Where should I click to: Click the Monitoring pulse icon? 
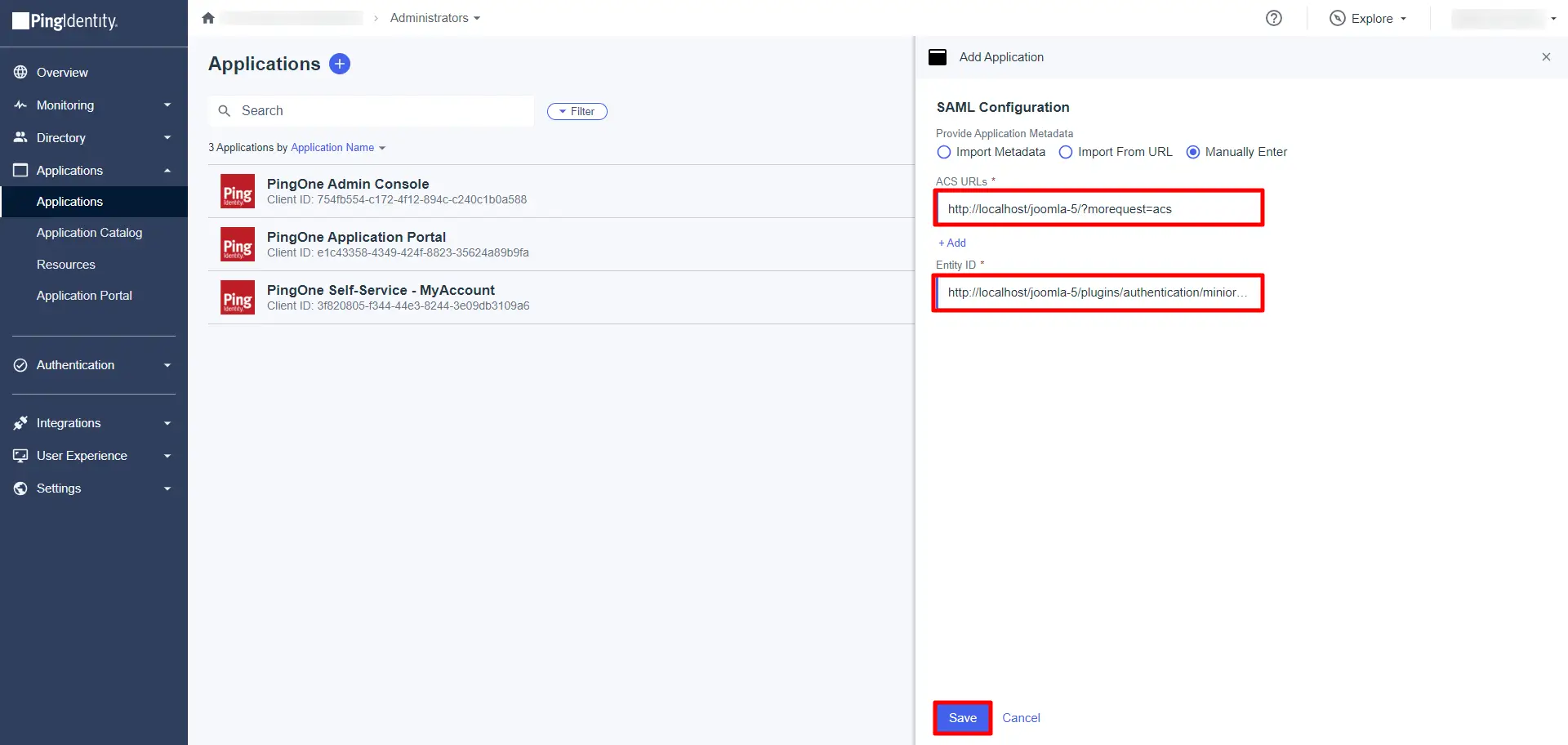click(x=20, y=105)
